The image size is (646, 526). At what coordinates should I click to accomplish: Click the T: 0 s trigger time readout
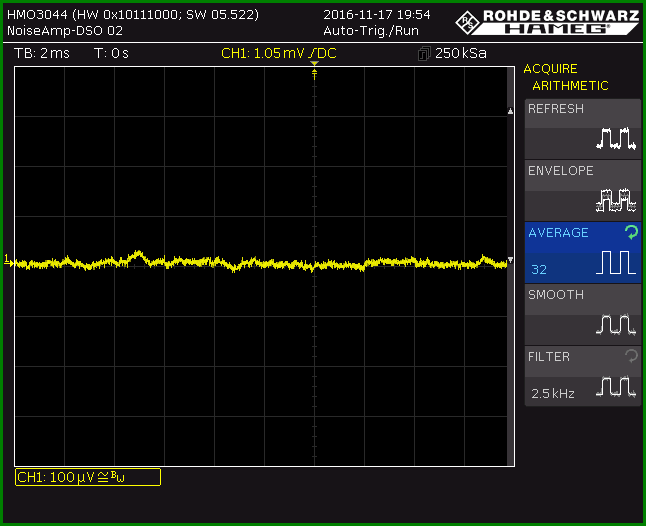tap(111, 54)
